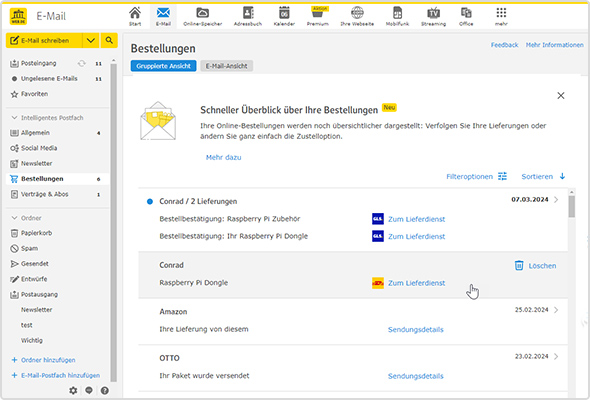Collapse the Intelligentes Postfach section
Image resolution: width=590 pixels, height=400 pixels.
(14, 118)
